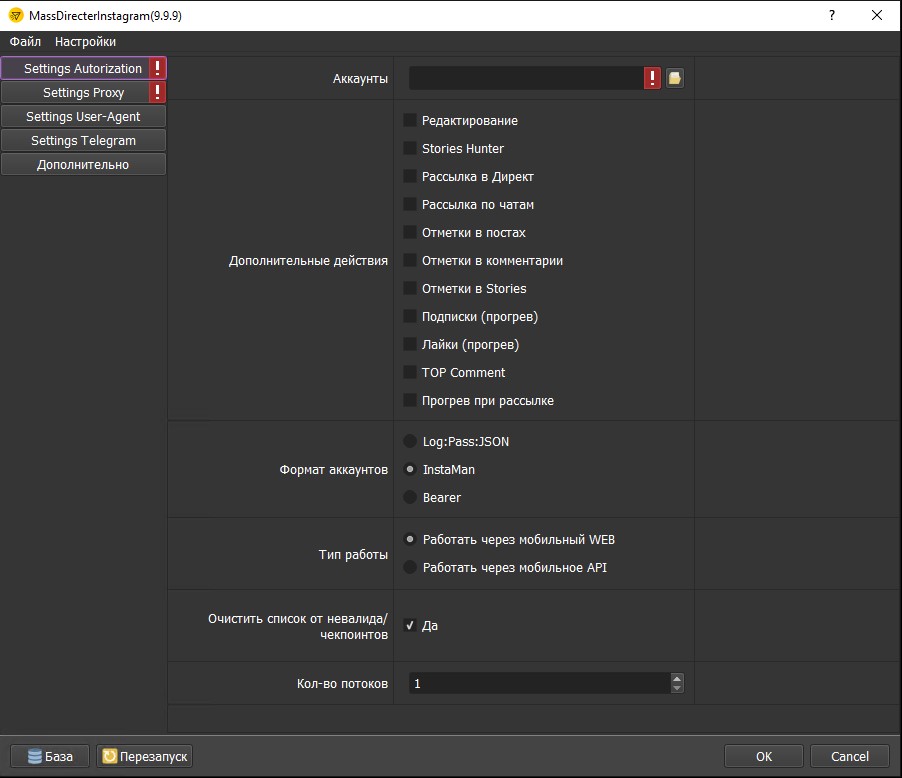The height and width of the screenshot is (778, 902).
Task: Click the Формат аккаунтов label
Action: 334,470
